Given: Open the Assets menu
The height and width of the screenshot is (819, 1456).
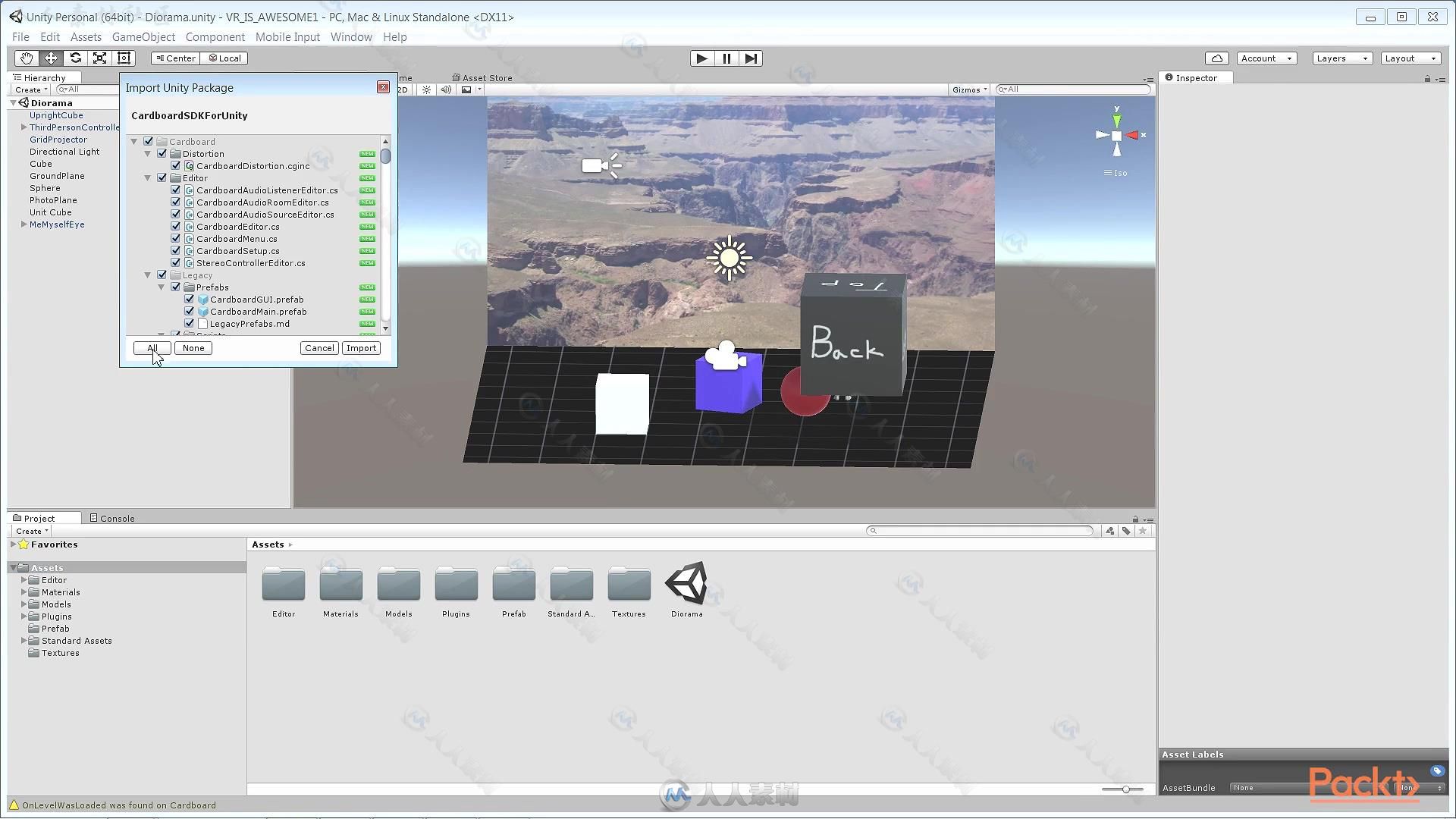Looking at the screenshot, I should coord(86,36).
